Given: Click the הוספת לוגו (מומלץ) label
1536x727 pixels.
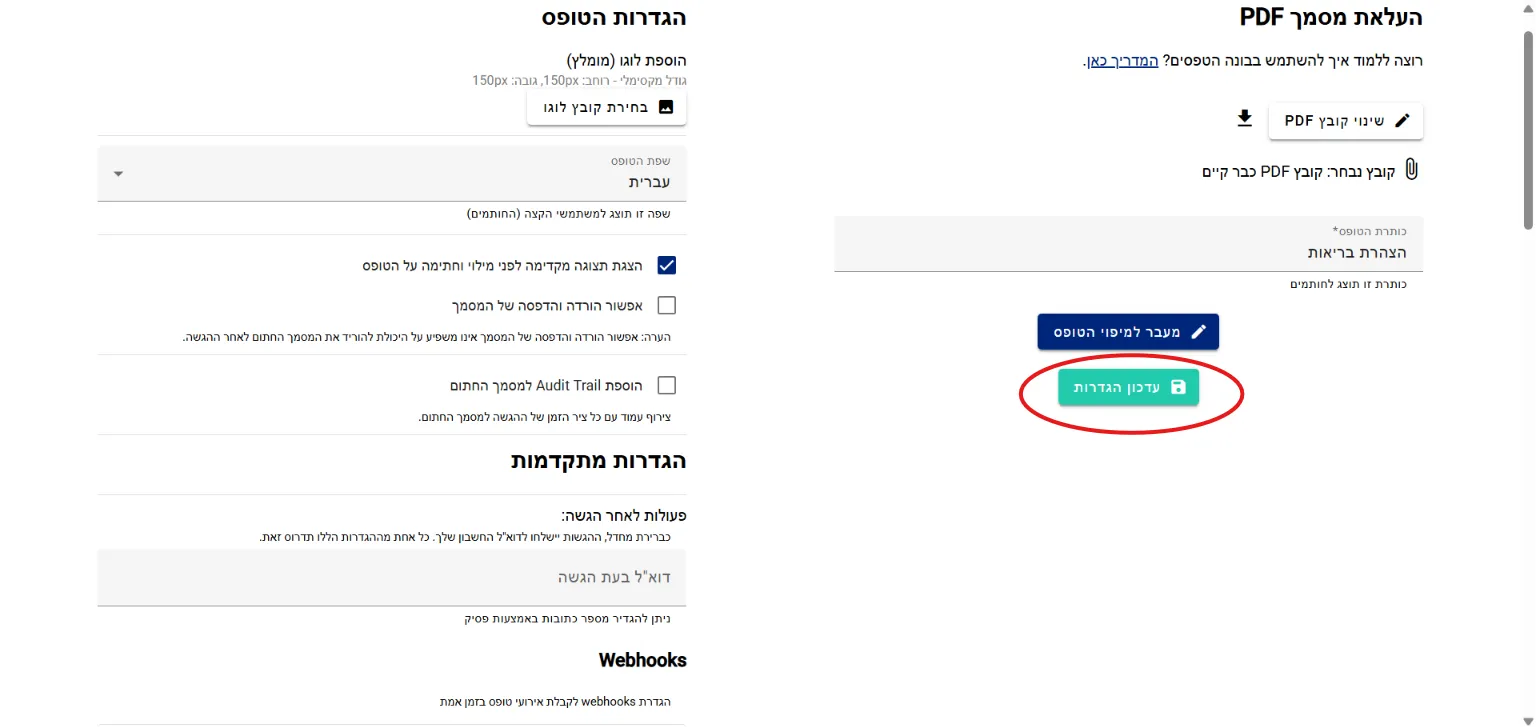Looking at the screenshot, I should (x=627, y=60).
